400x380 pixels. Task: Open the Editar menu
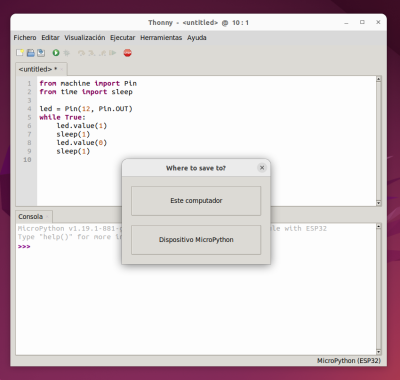(x=50, y=38)
